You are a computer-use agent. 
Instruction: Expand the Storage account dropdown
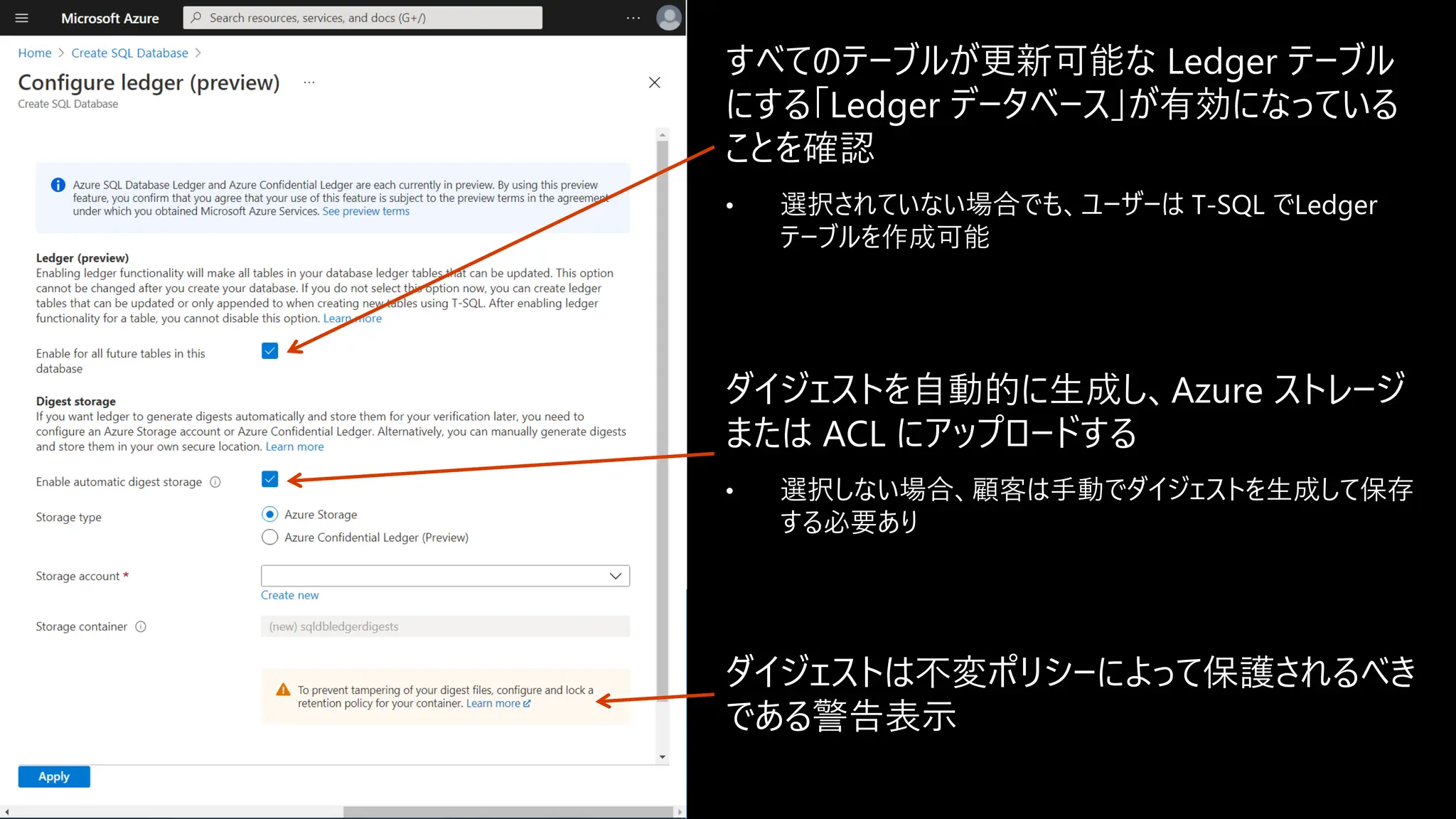click(445, 576)
